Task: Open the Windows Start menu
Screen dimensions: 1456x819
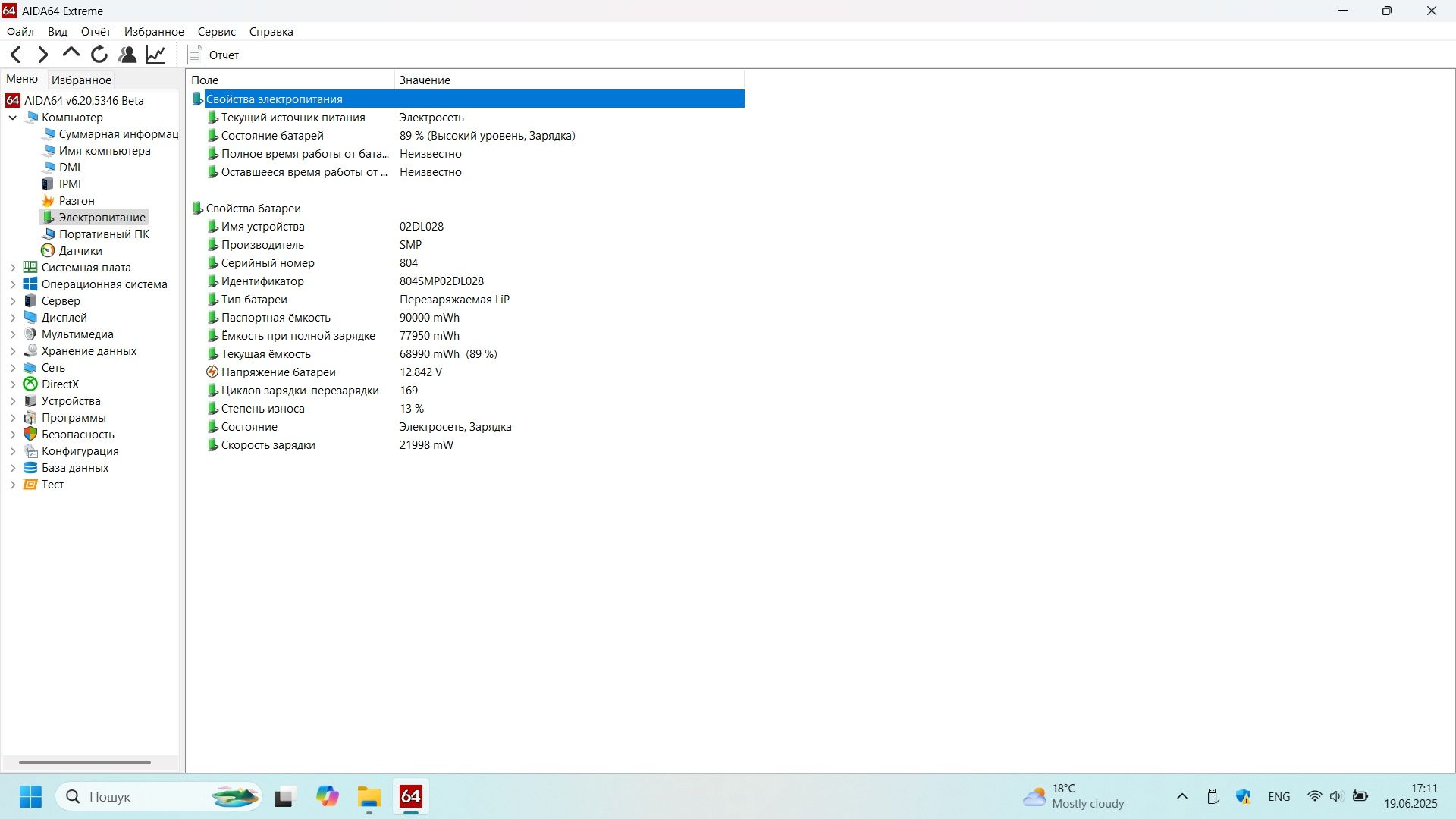Action: [30, 796]
